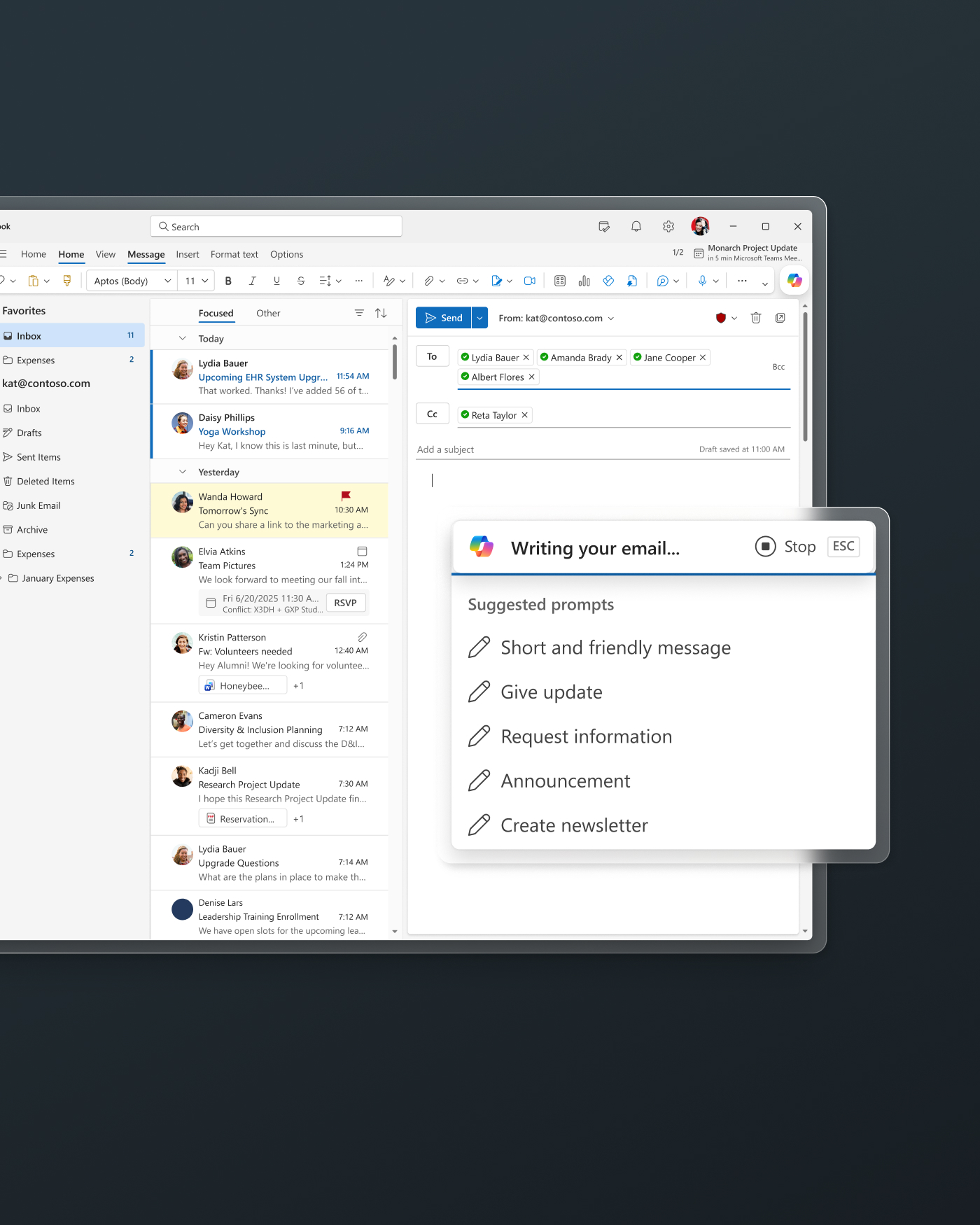Remove Cc recipient Reta Taylor
The width and height of the screenshot is (980, 1225).
[525, 415]
